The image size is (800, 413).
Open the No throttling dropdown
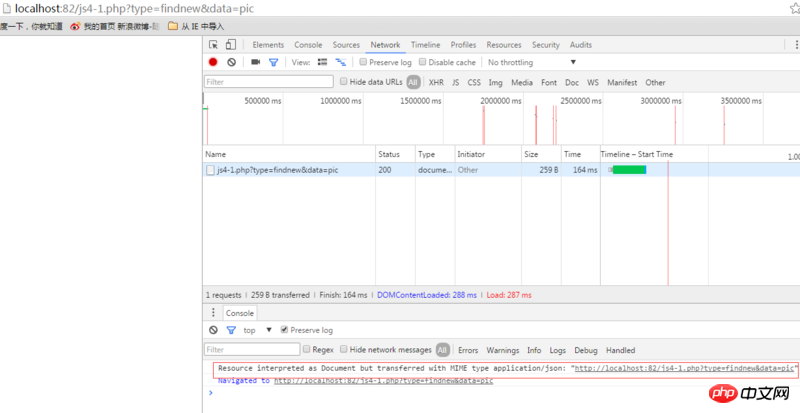[532, 62]
